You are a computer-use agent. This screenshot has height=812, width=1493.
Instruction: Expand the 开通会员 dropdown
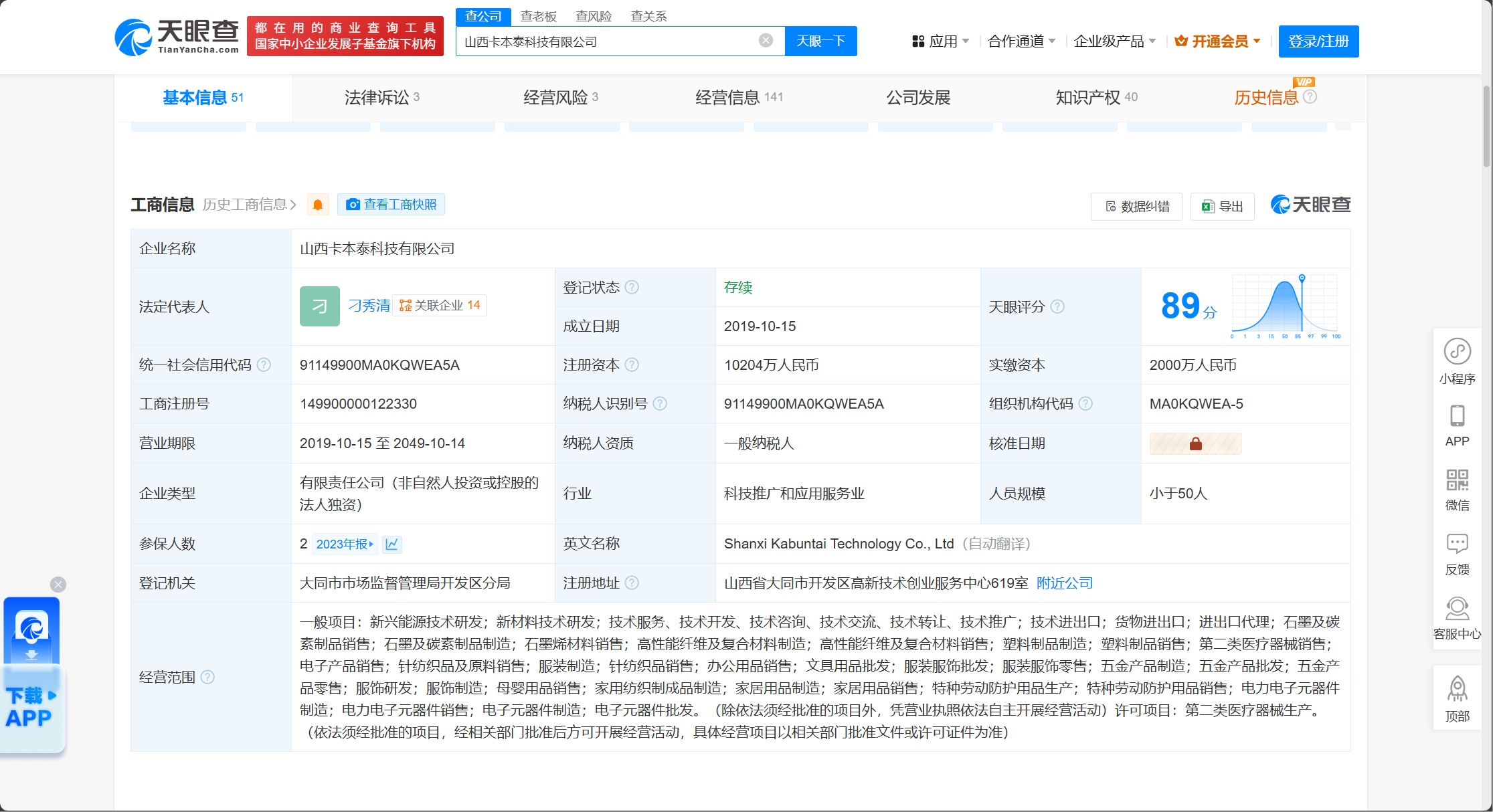click(1218, 41)
